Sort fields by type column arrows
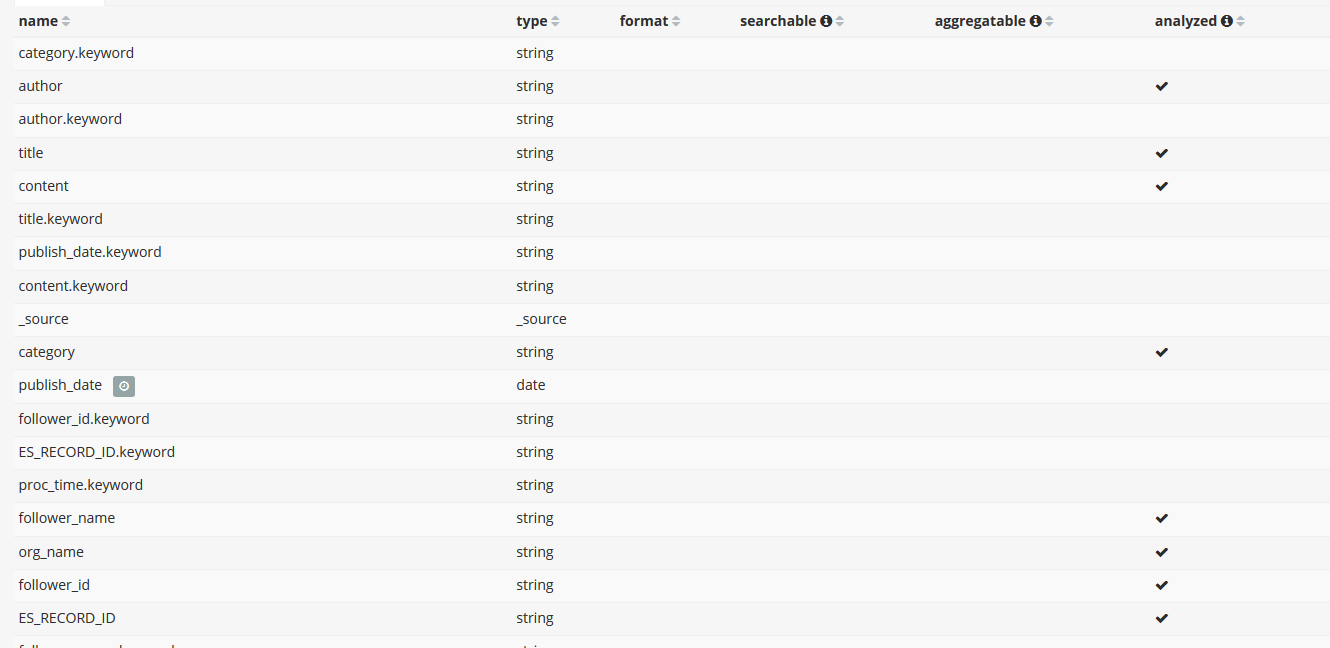The height and width of the screenshot is (648, 1330). pyautogui.click(x=555, y=21)
